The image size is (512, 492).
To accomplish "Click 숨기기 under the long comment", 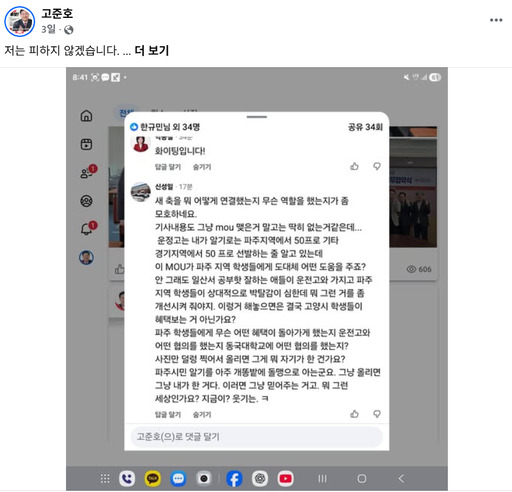I will coord(202,414).
